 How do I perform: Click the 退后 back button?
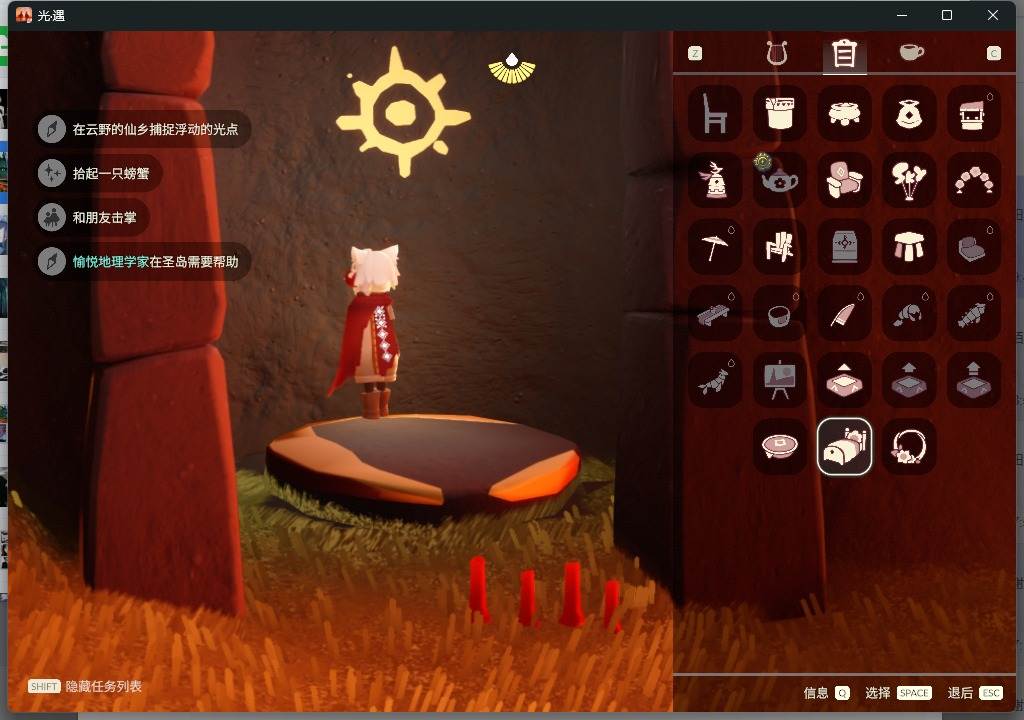(x=974, y=693)
